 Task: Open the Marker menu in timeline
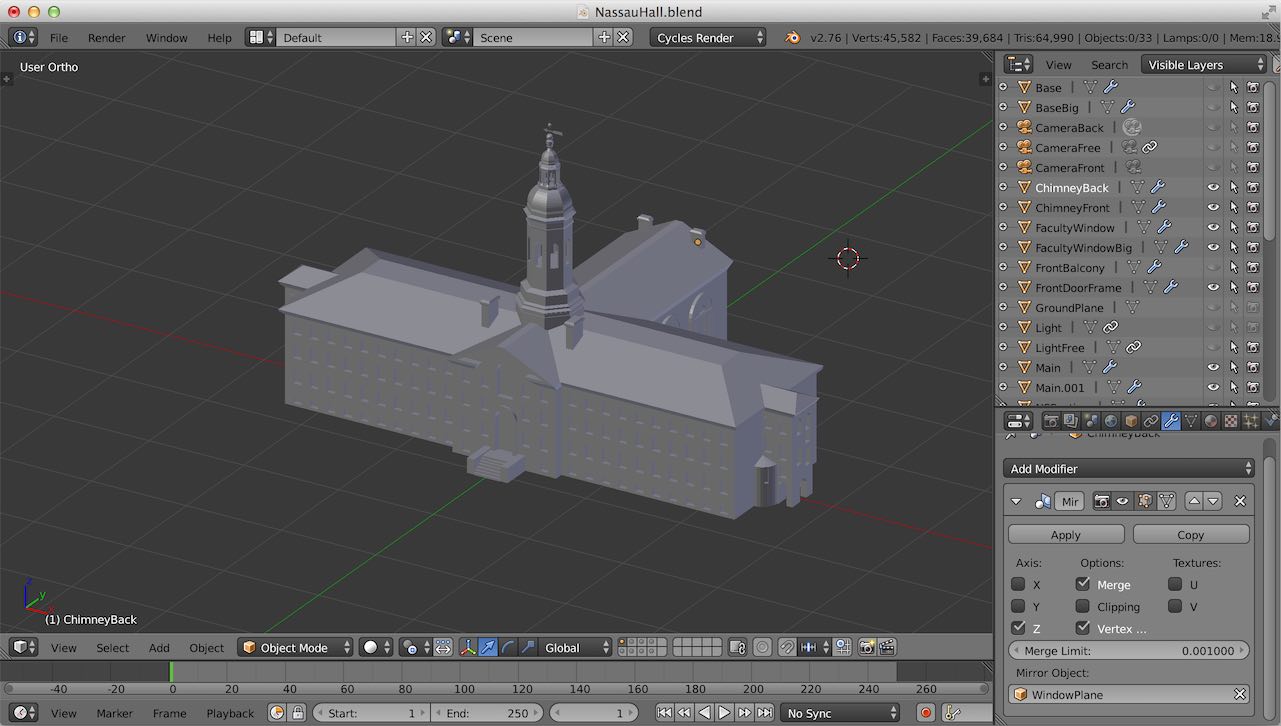point(114,713)
